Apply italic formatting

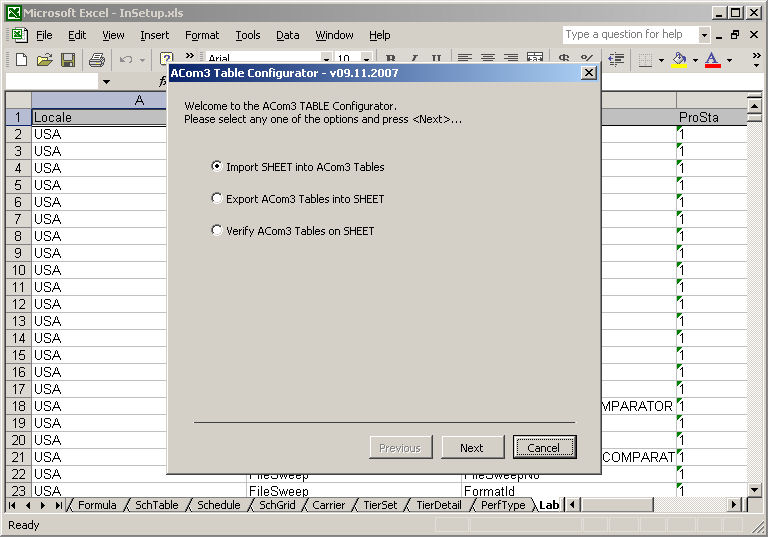[414, 59]
